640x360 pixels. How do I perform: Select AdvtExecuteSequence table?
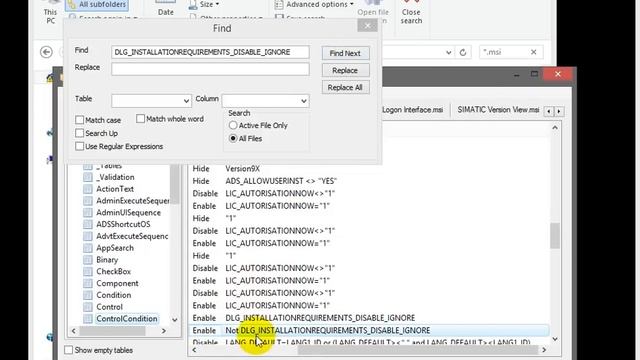[x=132, y=236]
